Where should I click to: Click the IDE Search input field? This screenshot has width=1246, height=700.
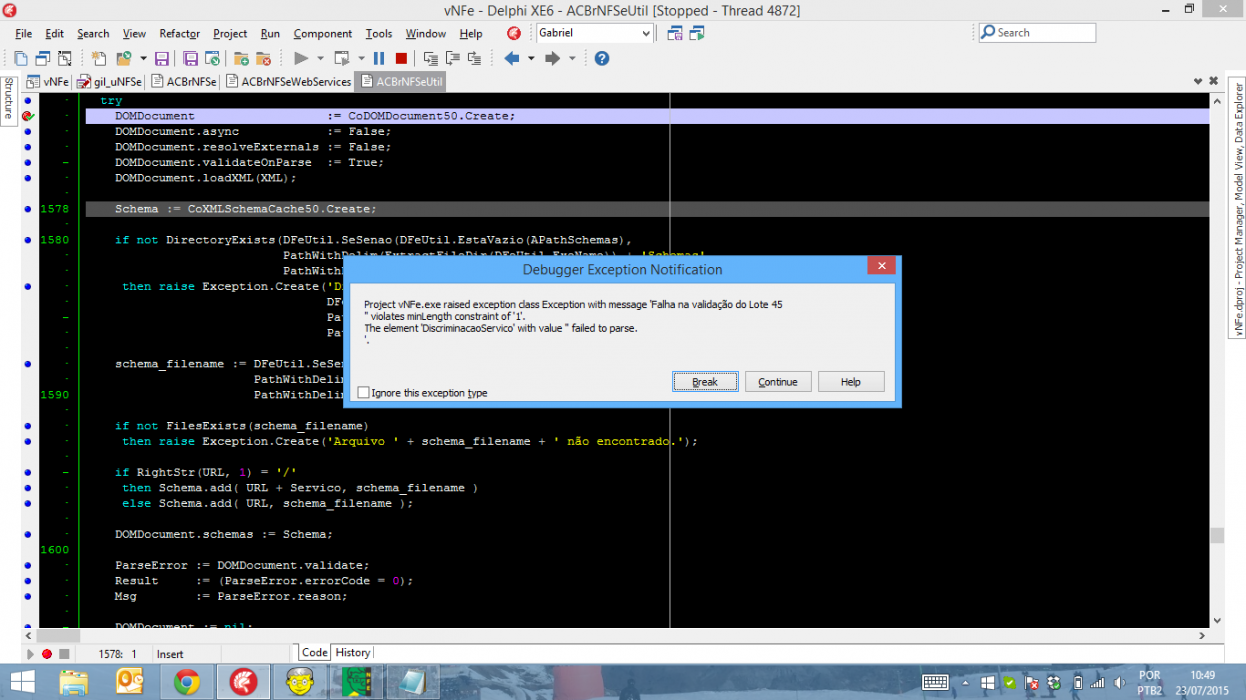click(1037, 33)
